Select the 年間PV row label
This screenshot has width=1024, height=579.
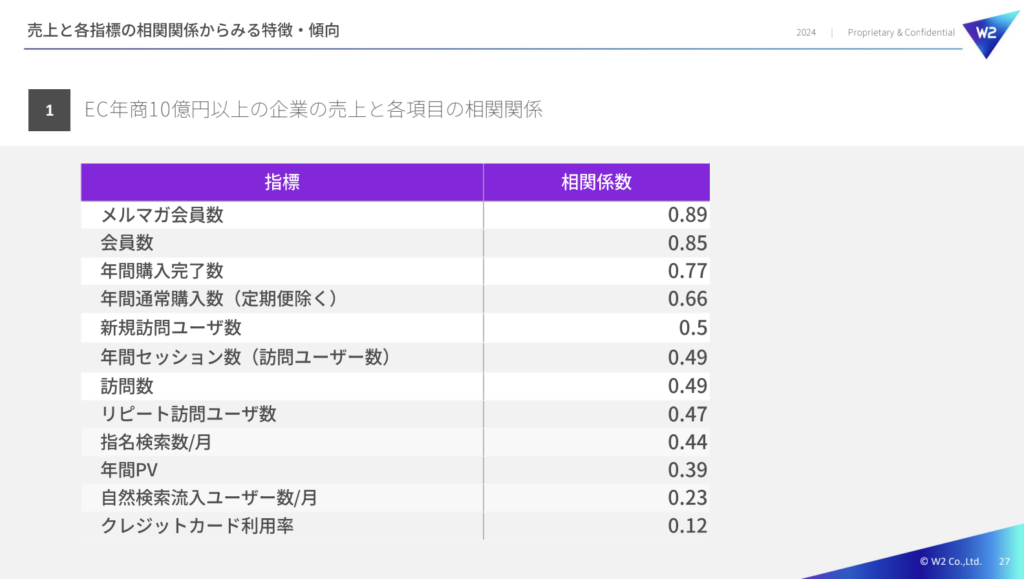click(130, 470)
